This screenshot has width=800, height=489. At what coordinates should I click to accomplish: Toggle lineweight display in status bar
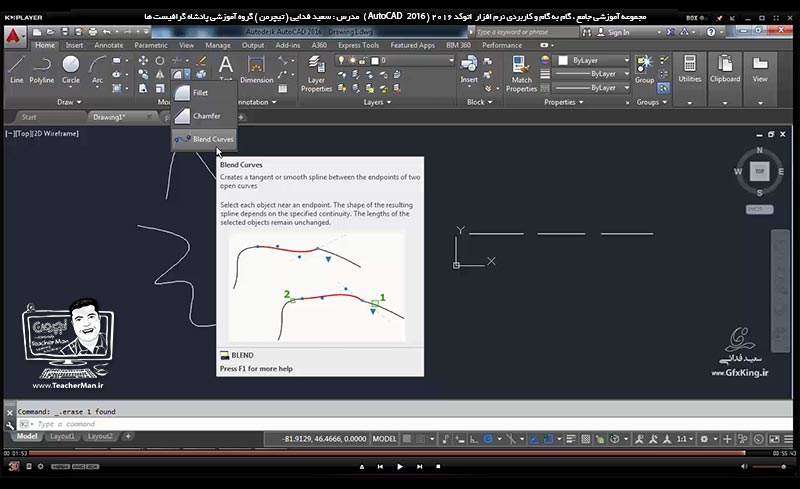pos(571,438)
